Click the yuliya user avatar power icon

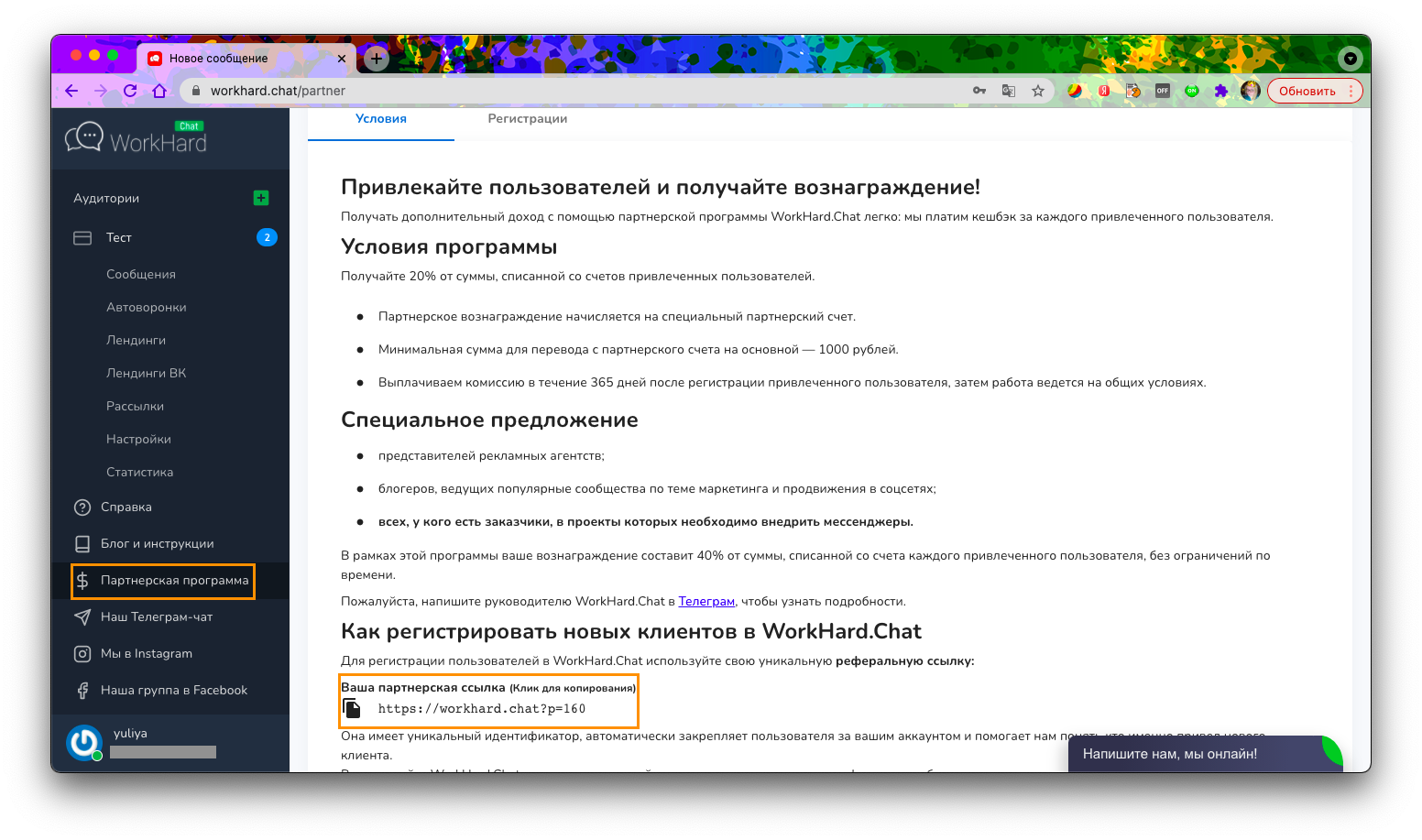[x=84, y=743]
